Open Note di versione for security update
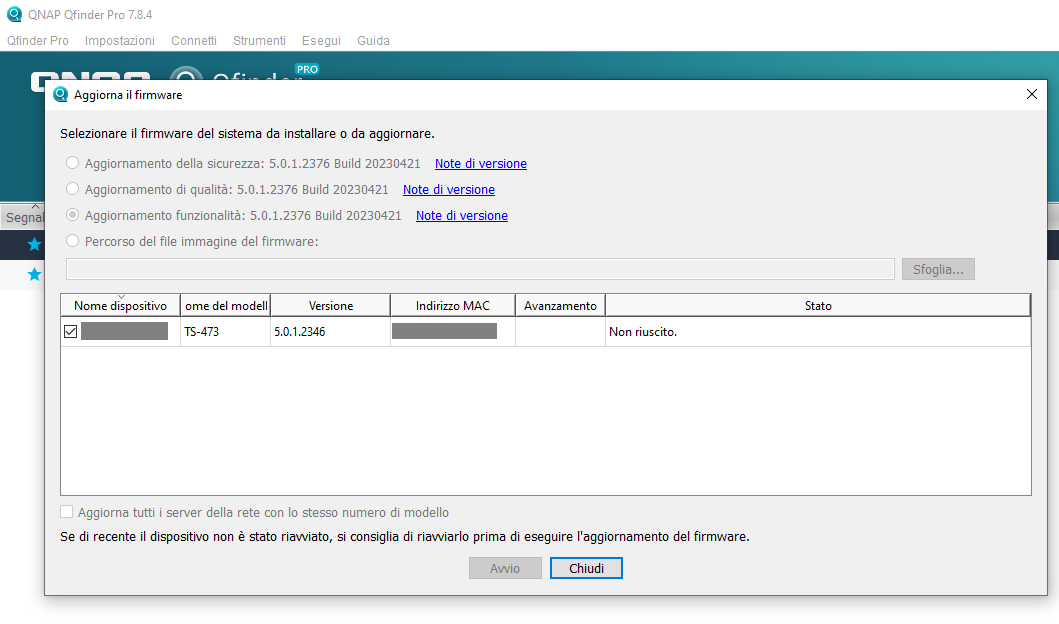 (480, 164)
